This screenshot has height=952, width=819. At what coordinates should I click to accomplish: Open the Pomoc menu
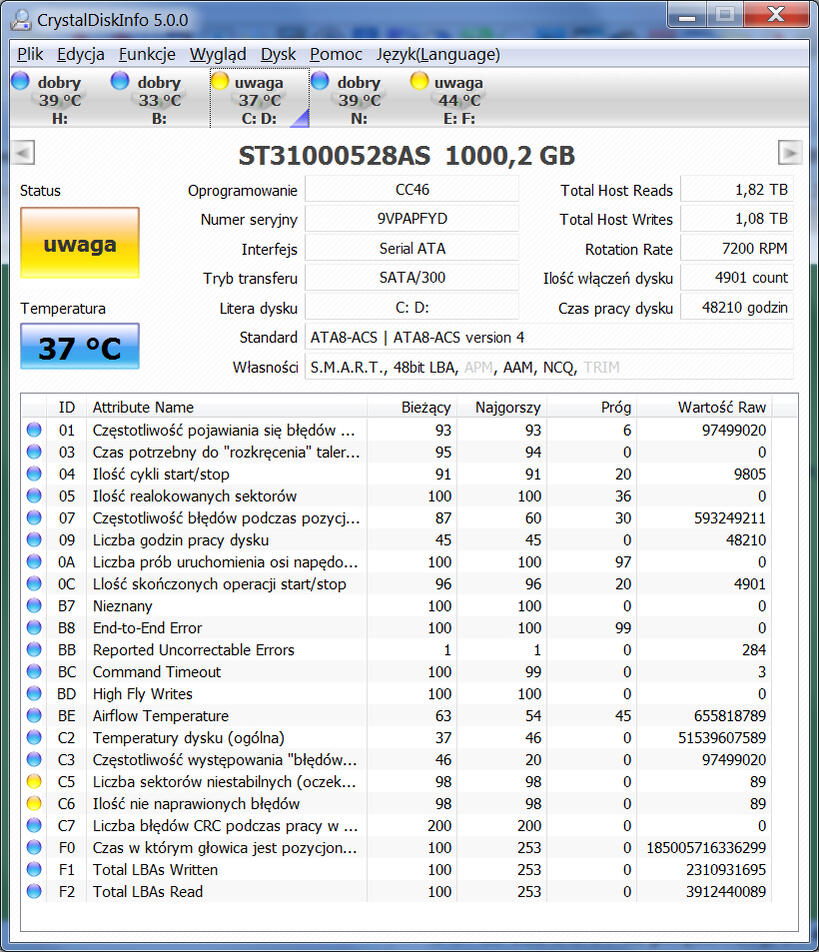point(336,55)
